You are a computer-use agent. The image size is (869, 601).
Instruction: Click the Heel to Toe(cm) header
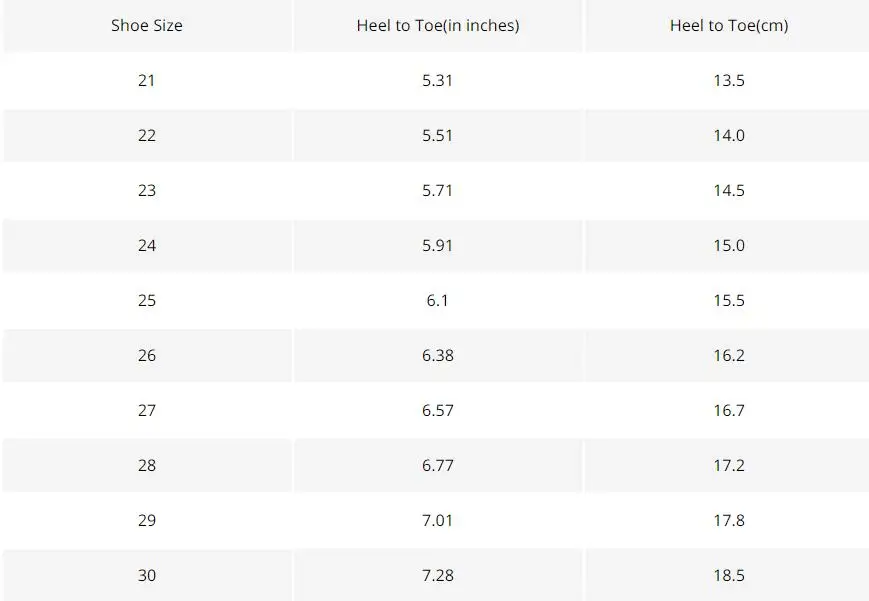click(x=729, y=26)
